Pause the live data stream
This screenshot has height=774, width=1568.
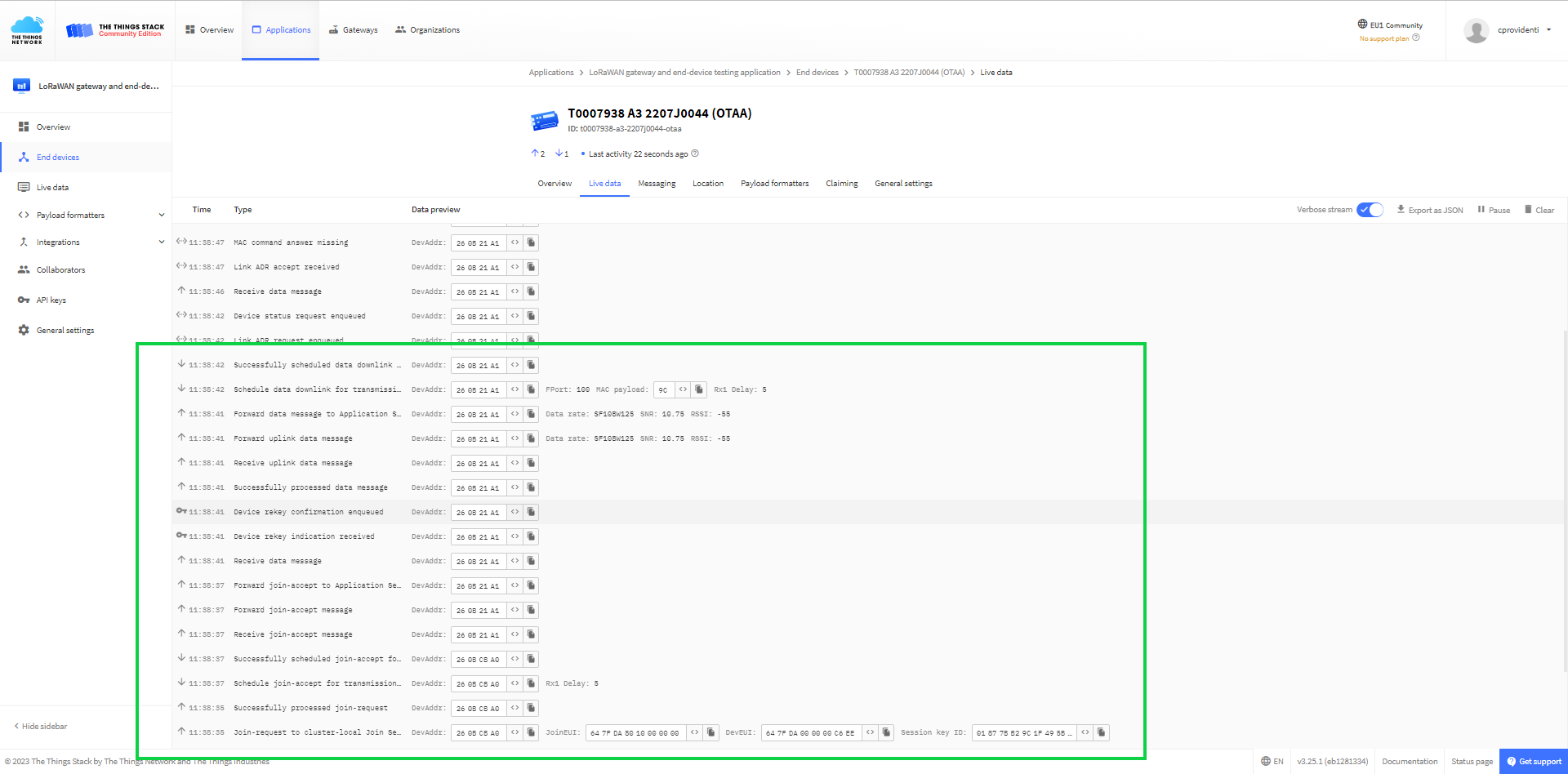coord(1493,210)
